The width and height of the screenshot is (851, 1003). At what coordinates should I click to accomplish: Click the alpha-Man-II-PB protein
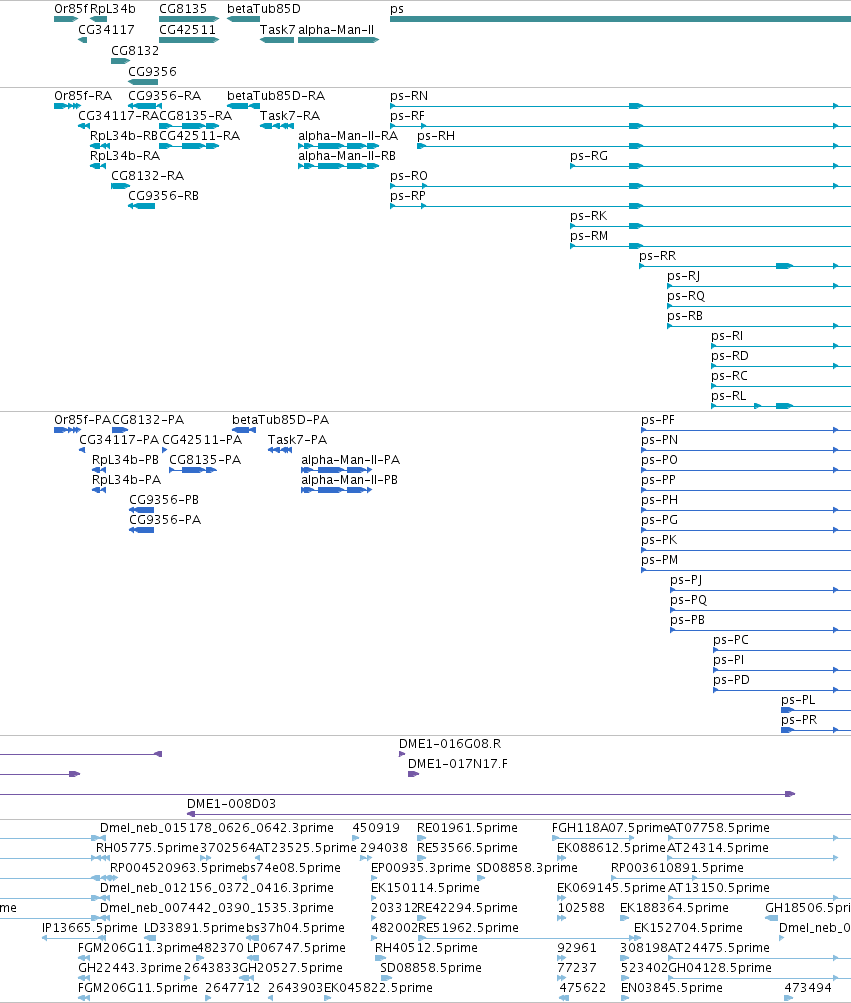coord(337,489)
